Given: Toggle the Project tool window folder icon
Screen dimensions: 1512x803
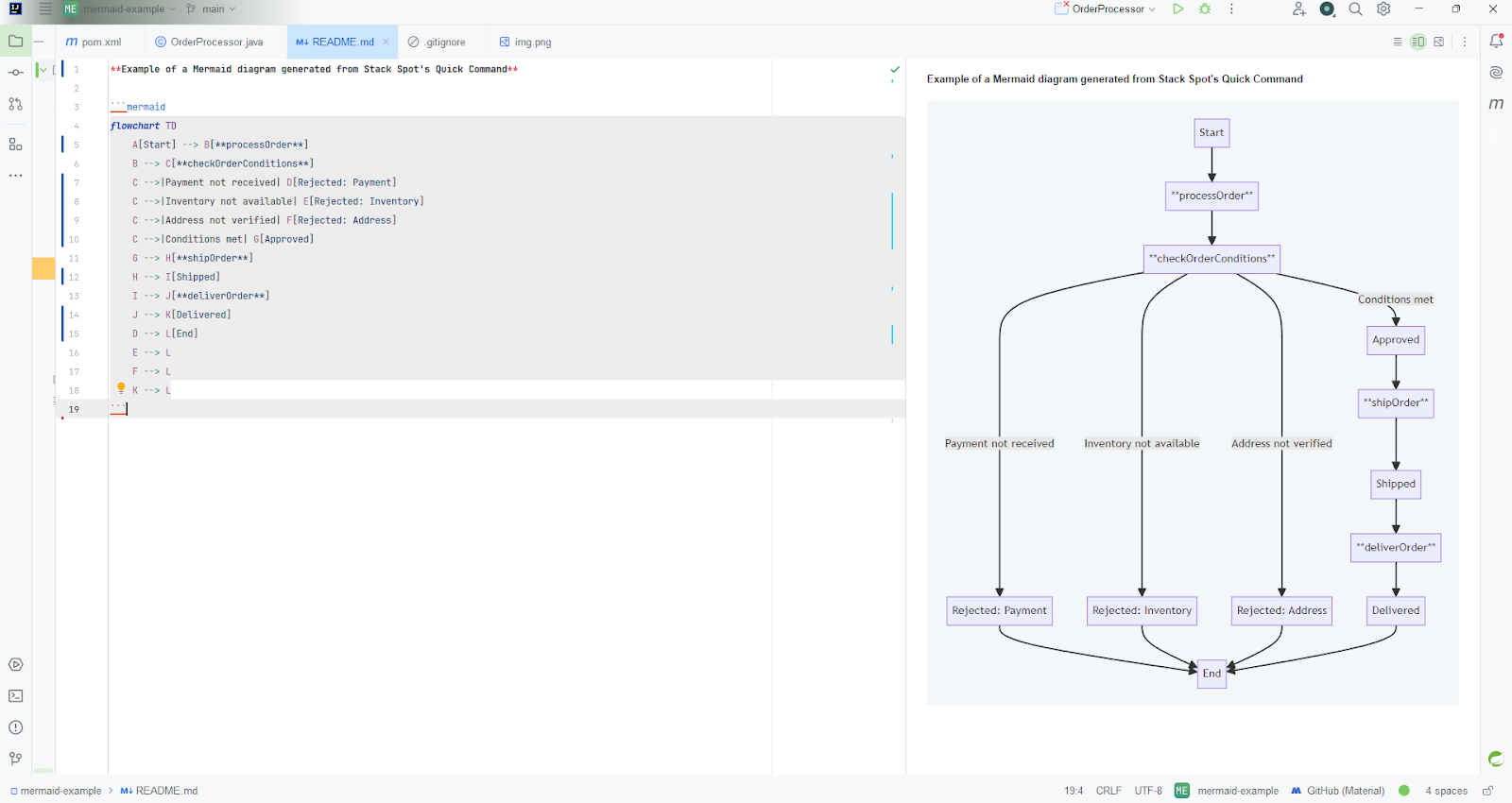Looking at the screenshot, I should 15,42.
